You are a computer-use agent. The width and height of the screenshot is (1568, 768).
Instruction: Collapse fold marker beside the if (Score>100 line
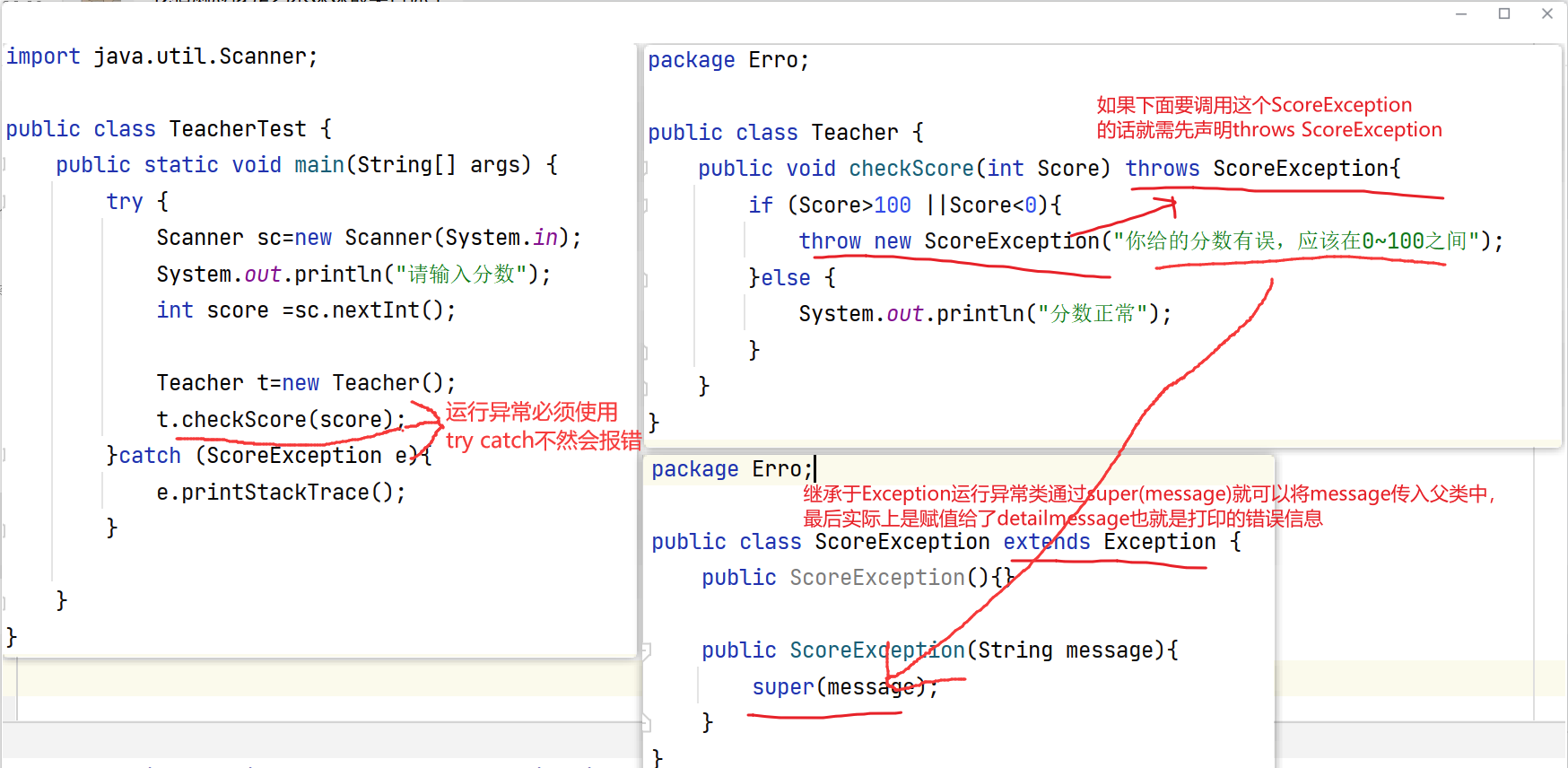pyautogui.click(x=645, y=205)
